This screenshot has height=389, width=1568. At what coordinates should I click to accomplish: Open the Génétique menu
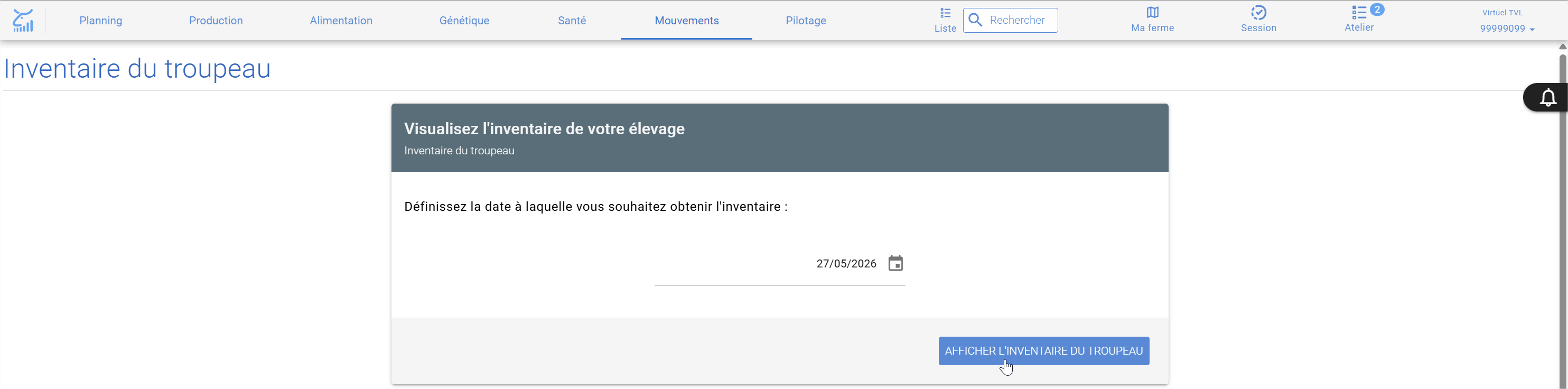pyautogui.click(x=464, y=21)
